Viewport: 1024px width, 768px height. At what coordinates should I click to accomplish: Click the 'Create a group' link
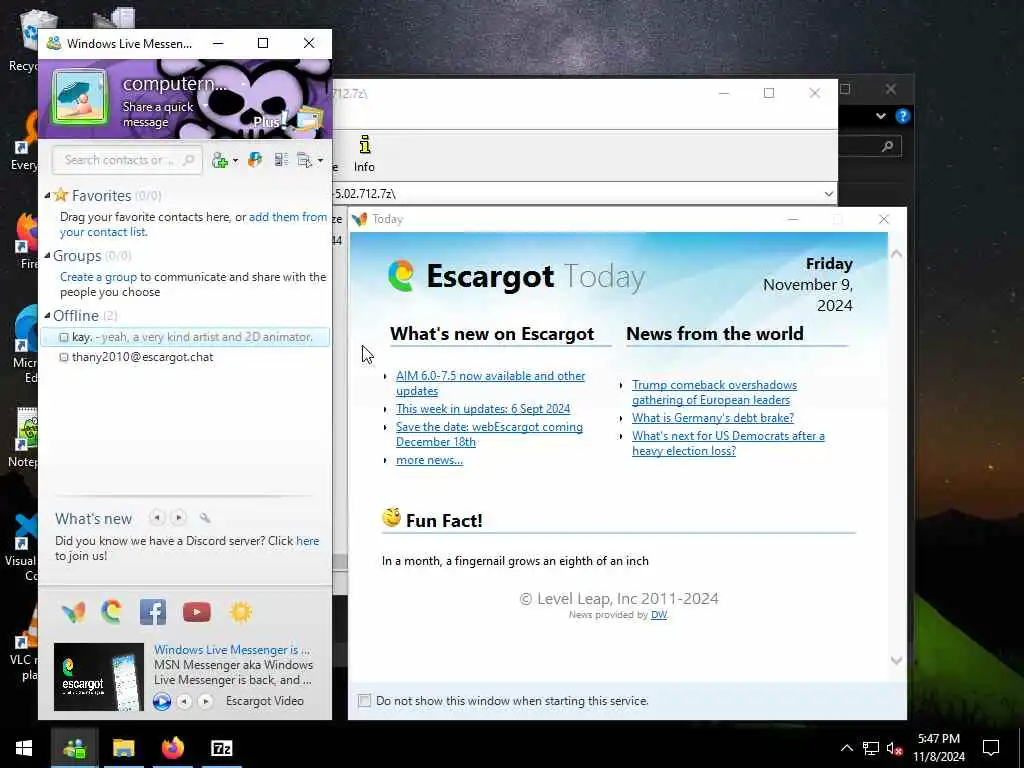click(x=99, y=277)
